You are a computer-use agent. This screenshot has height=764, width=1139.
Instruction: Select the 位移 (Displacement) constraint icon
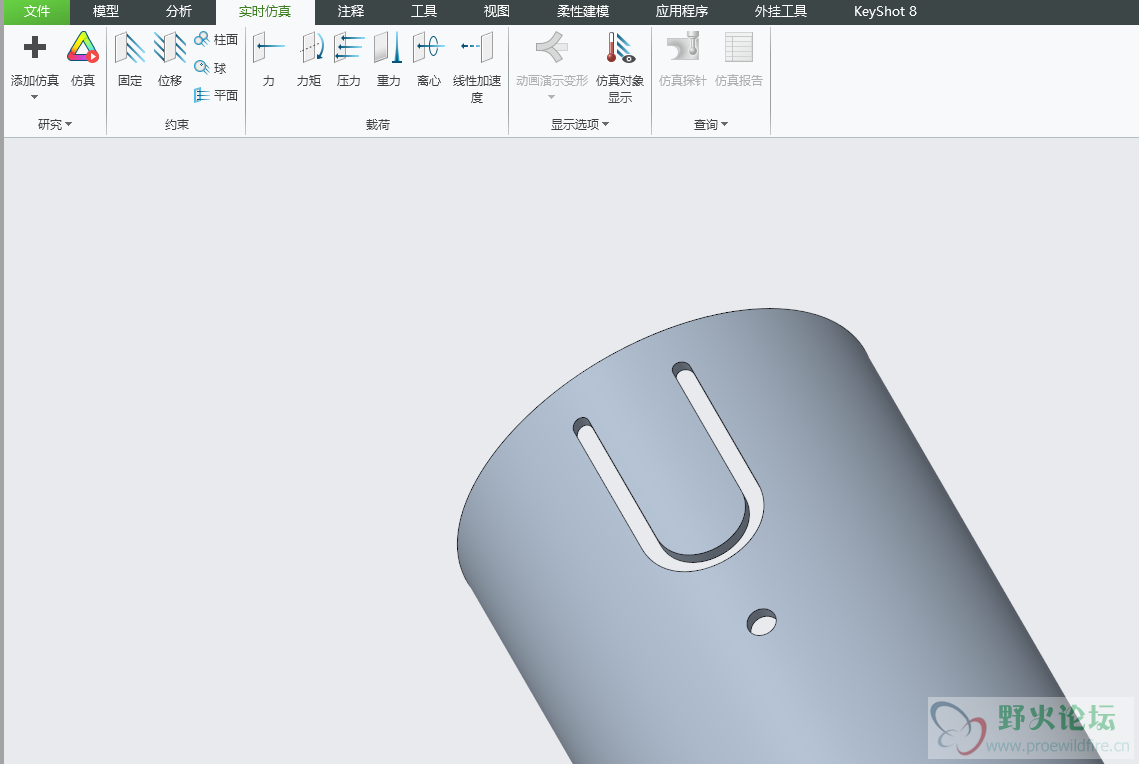click(170, 48)
